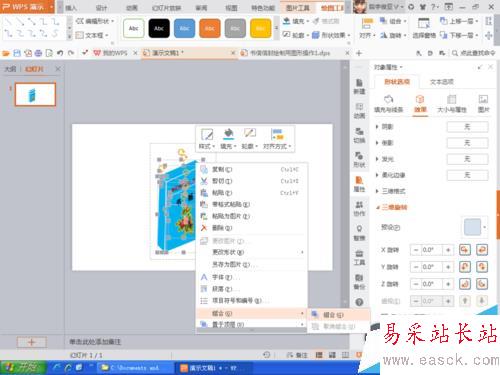Viewport: 500px width, 375px height.
Task: Open the Backup (备份) sidebar panel
Action: tap(359, 282)
